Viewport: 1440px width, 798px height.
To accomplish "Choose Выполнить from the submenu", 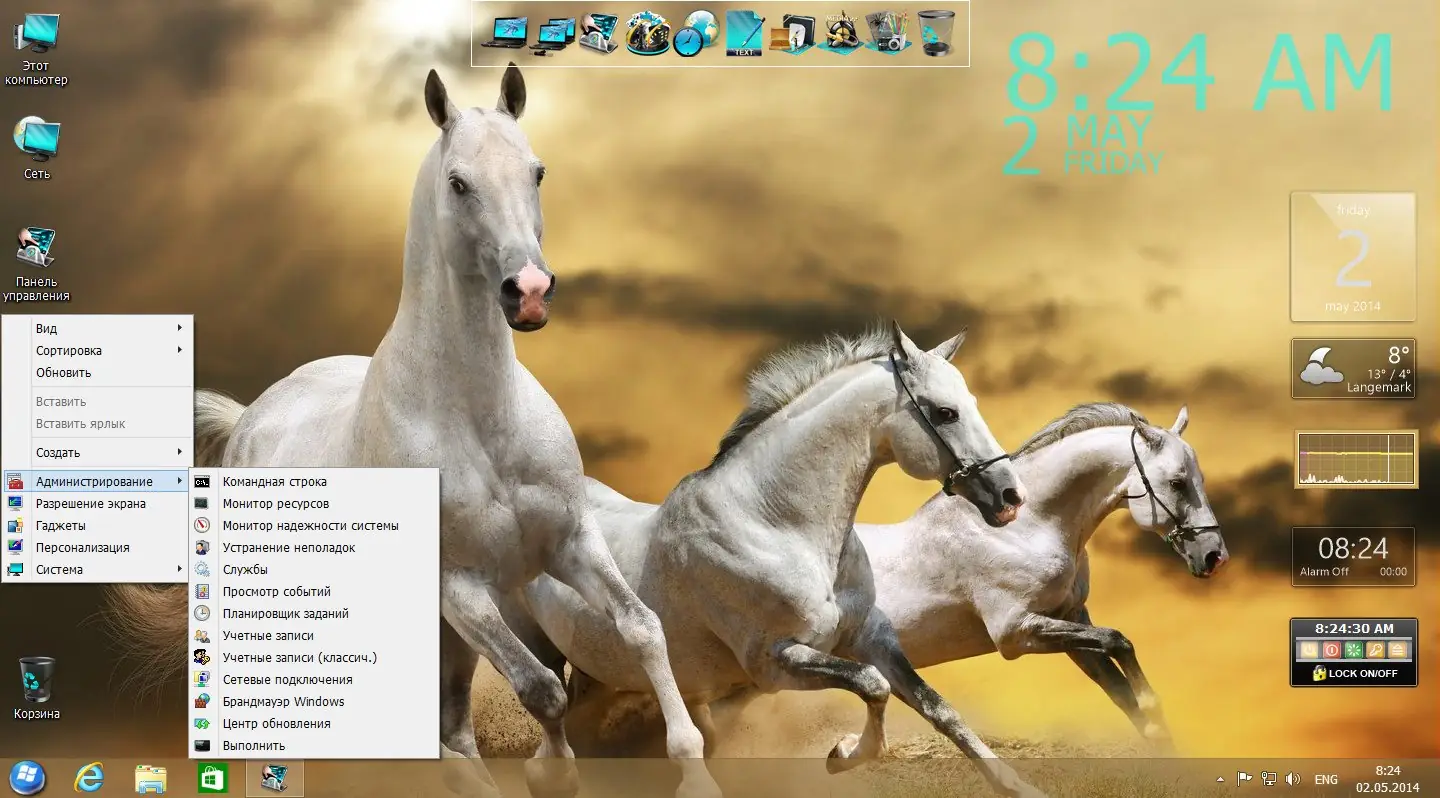I will point(314,745).
